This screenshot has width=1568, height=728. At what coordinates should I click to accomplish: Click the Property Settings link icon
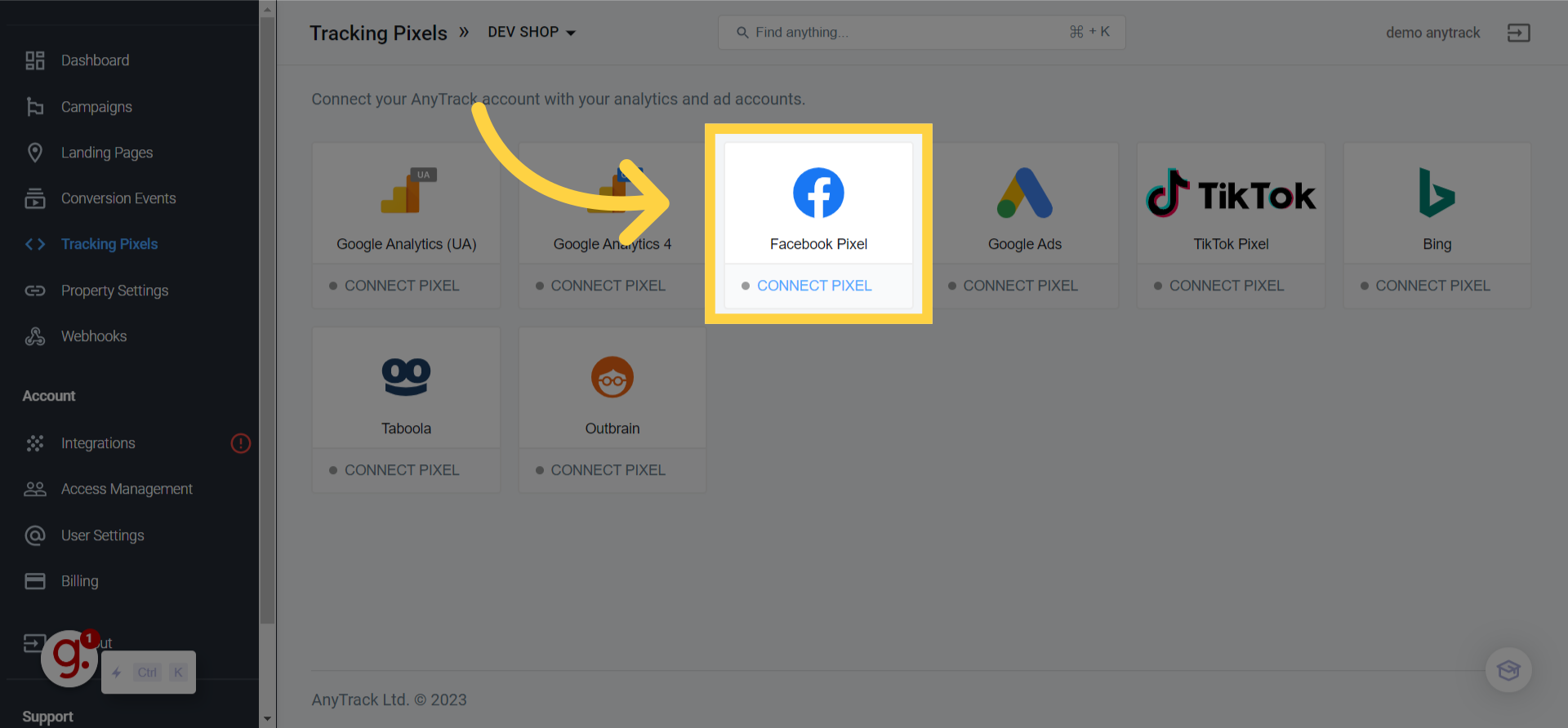click(x=35, y=291)
